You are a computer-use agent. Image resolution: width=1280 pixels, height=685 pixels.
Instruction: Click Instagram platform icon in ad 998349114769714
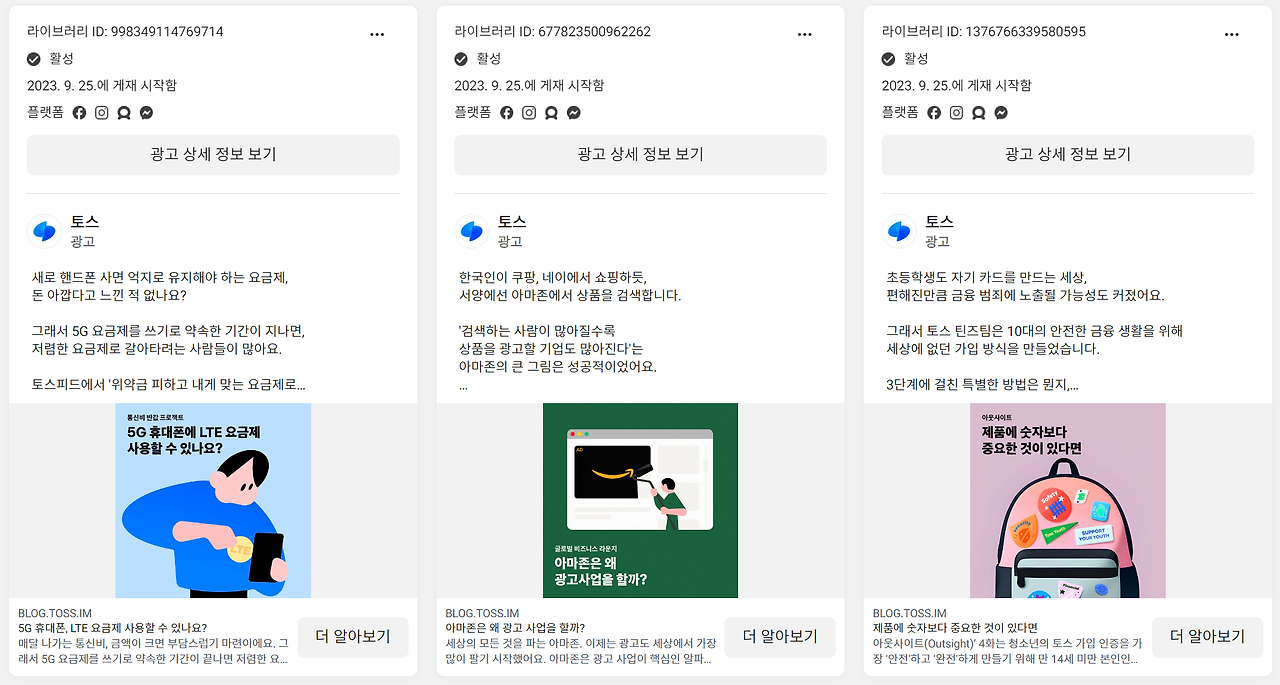click(101, 113)
